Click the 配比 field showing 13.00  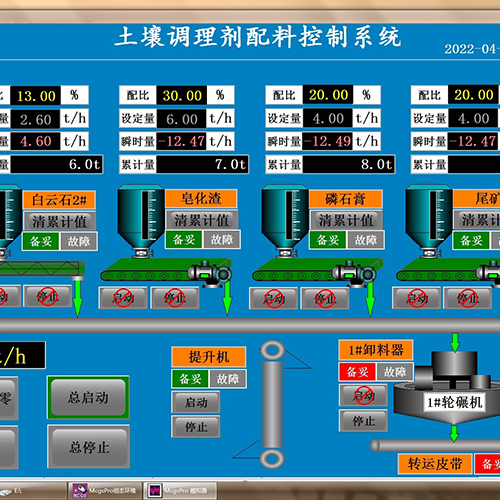coord(36,96)
